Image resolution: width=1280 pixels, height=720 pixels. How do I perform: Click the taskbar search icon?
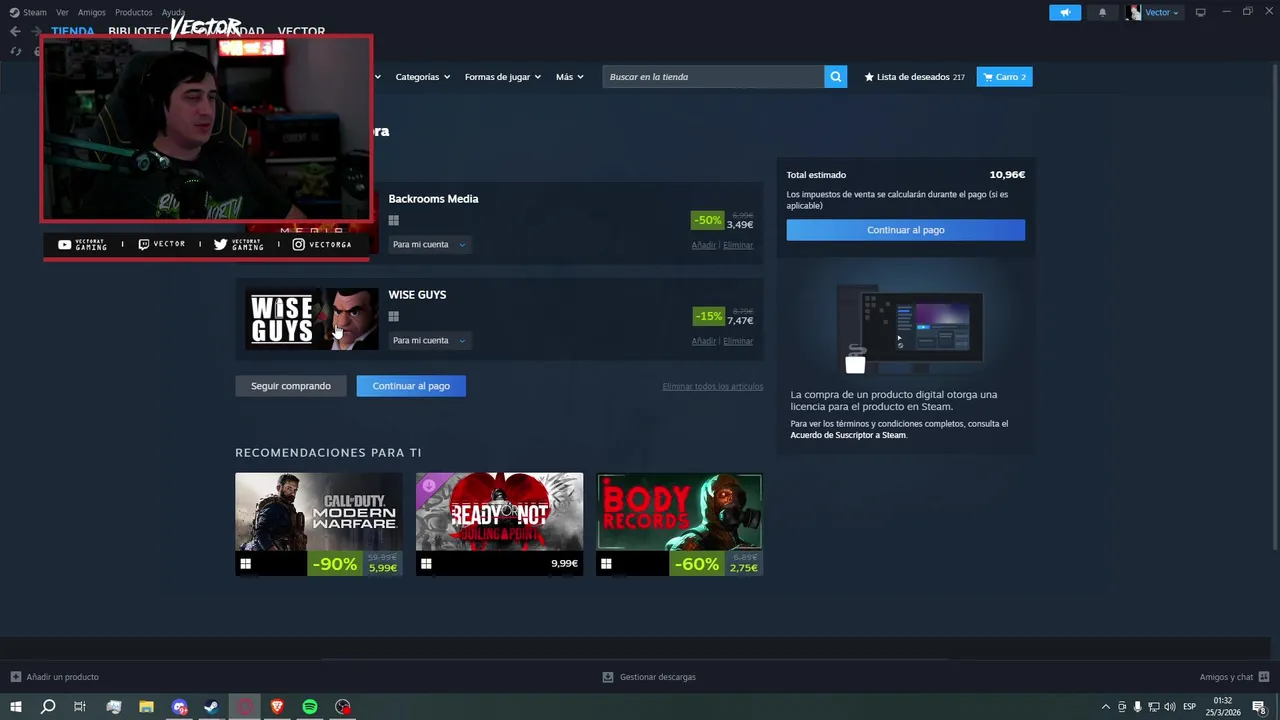point(47,707)
